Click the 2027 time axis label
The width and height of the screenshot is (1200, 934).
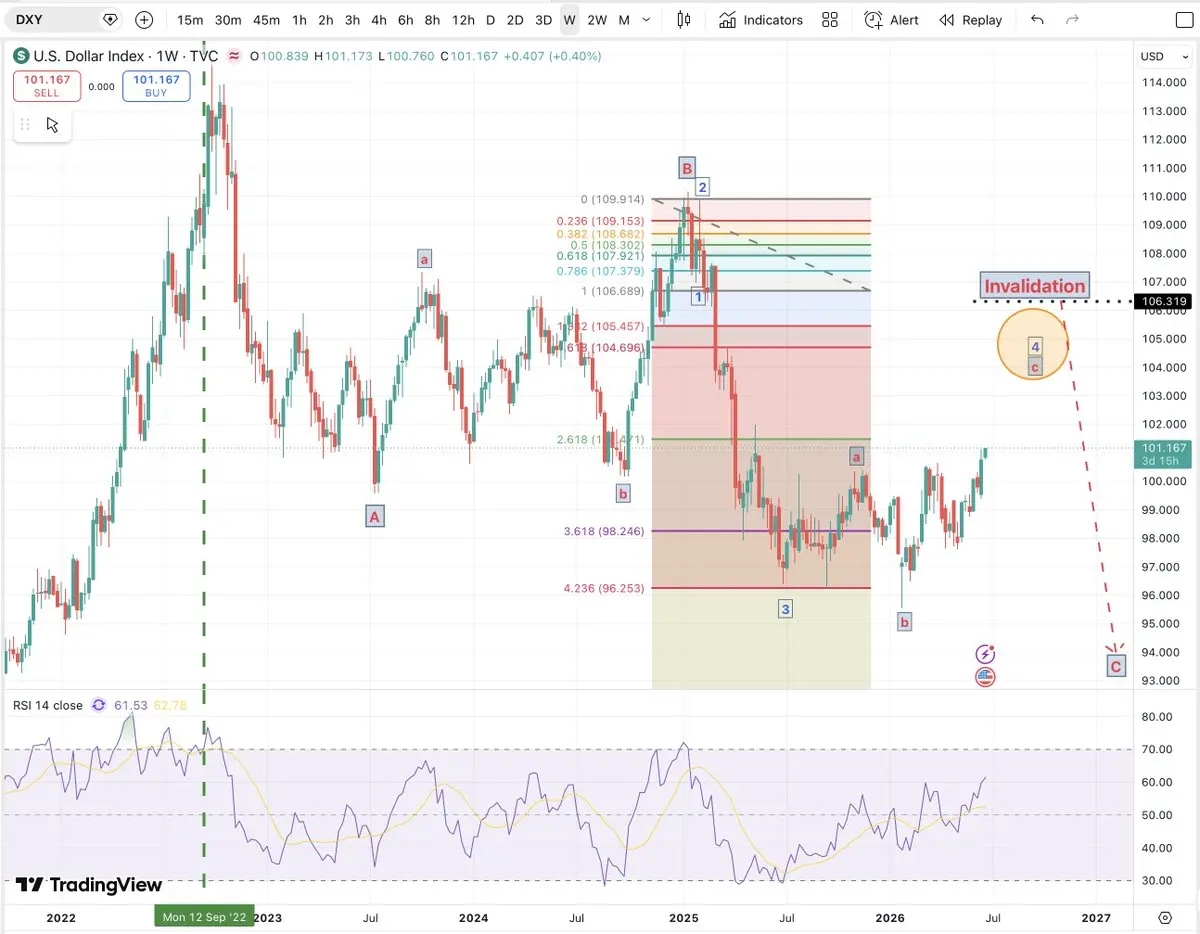coord(1096,917)
